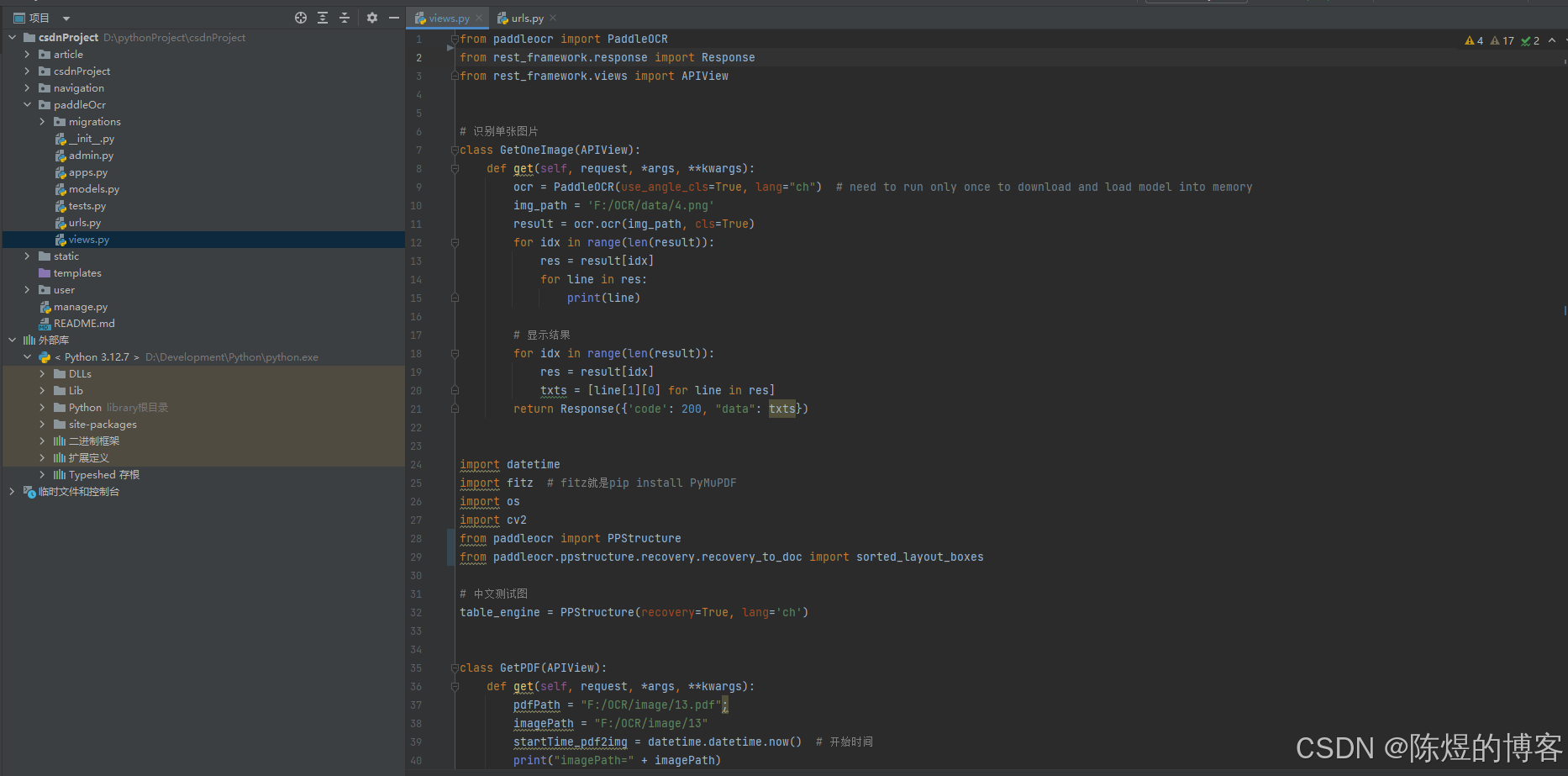
Task: Select the Lib folder
Action: click(x=69, y=391)
